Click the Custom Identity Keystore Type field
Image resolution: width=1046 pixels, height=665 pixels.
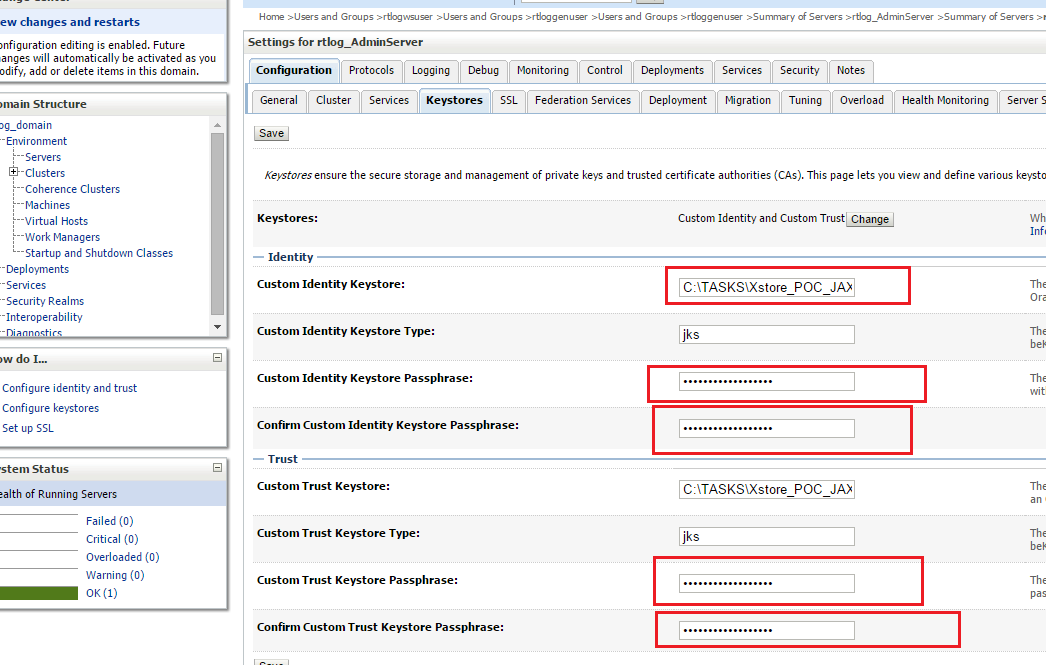point(766,334)
